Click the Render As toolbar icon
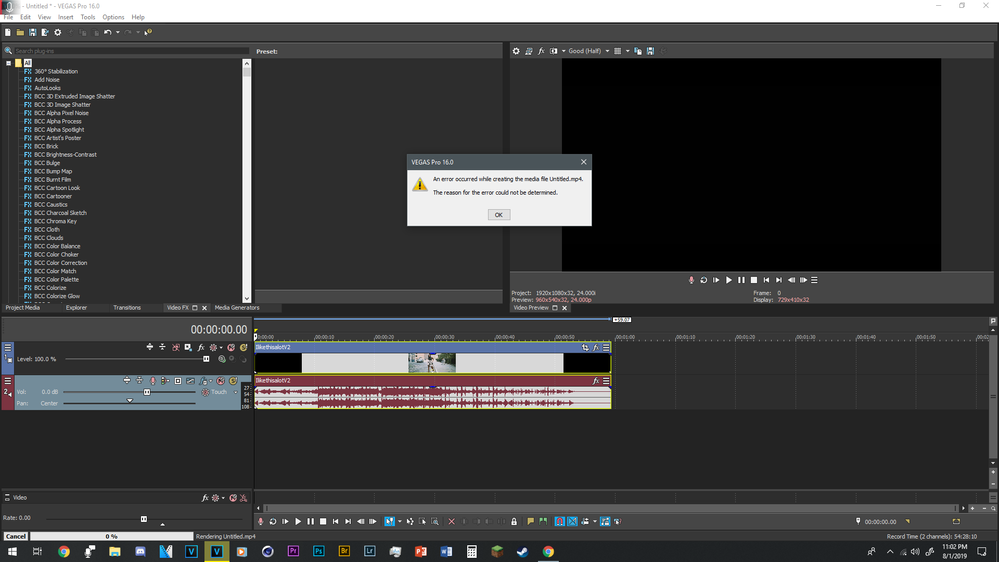 (x=45, y=32)
